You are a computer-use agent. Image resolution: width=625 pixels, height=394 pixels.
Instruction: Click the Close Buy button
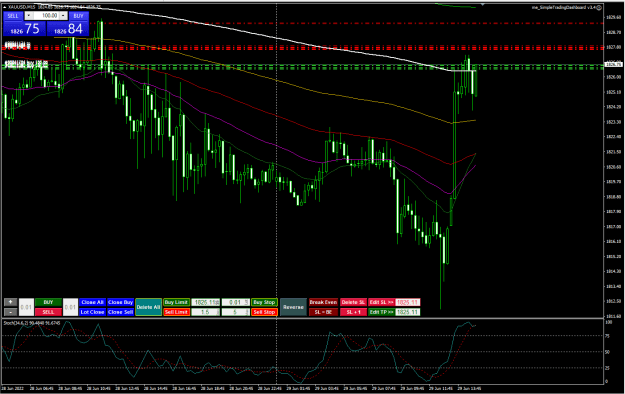(x=120, y=302)
